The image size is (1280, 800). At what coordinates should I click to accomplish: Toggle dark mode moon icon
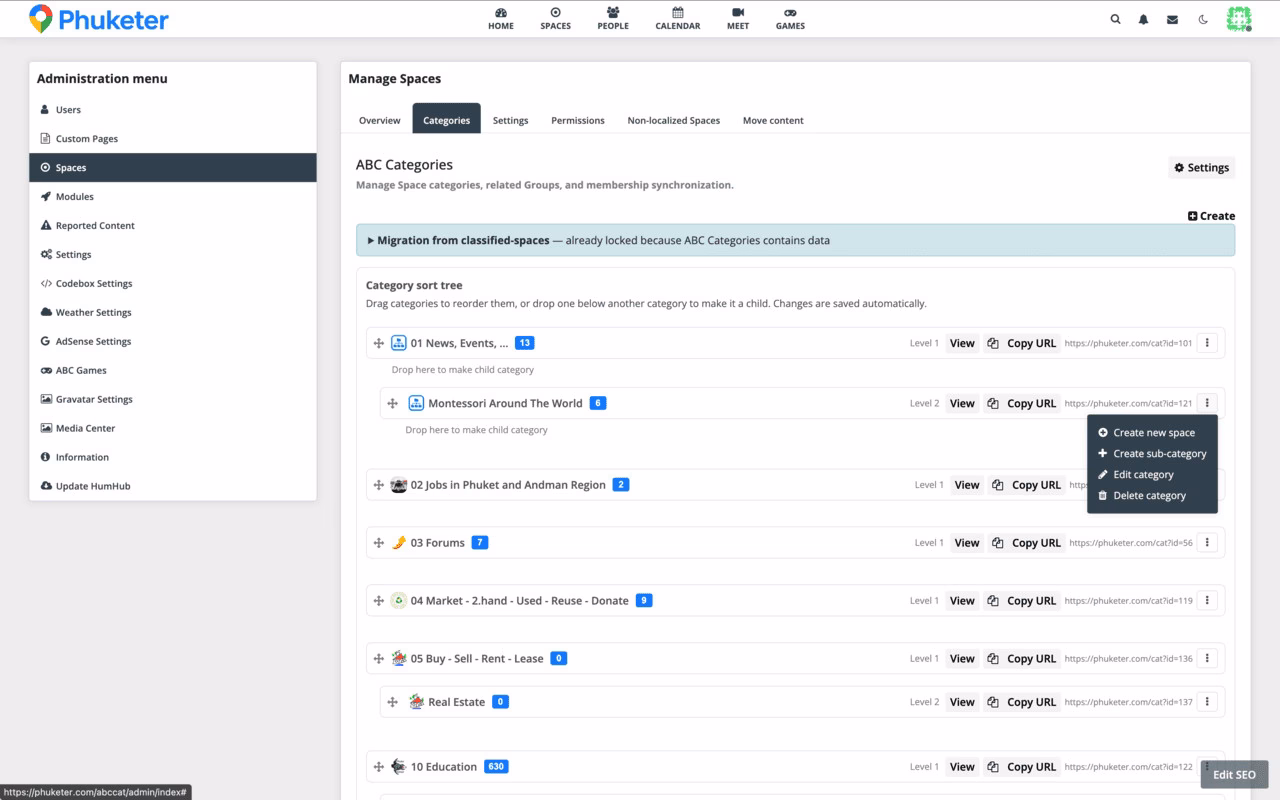(1203, 19)
